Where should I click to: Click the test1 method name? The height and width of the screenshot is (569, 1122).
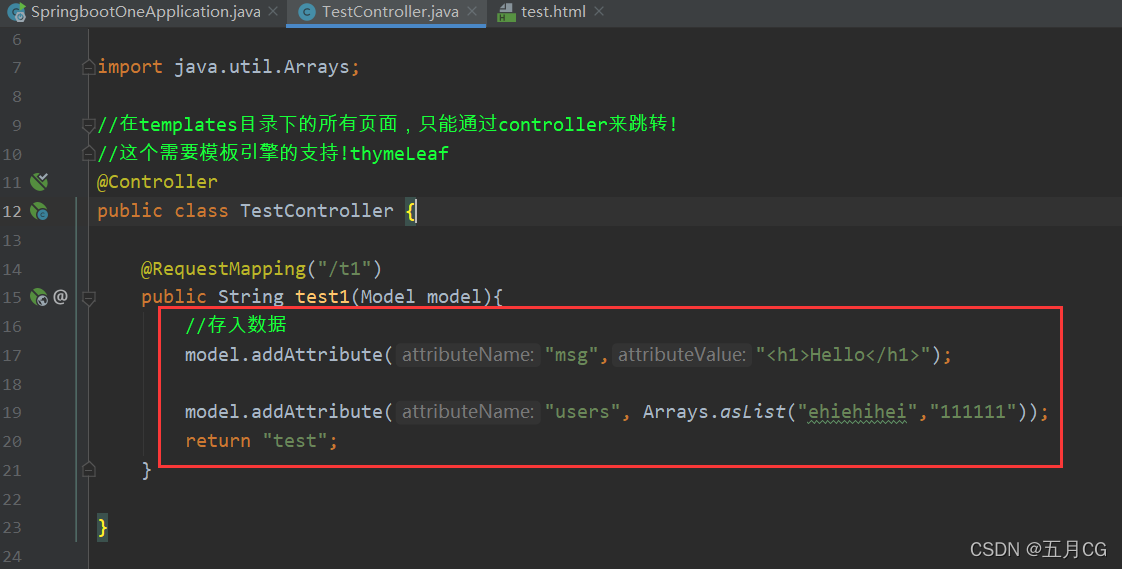pyautogui.click(x=323, y=296)
